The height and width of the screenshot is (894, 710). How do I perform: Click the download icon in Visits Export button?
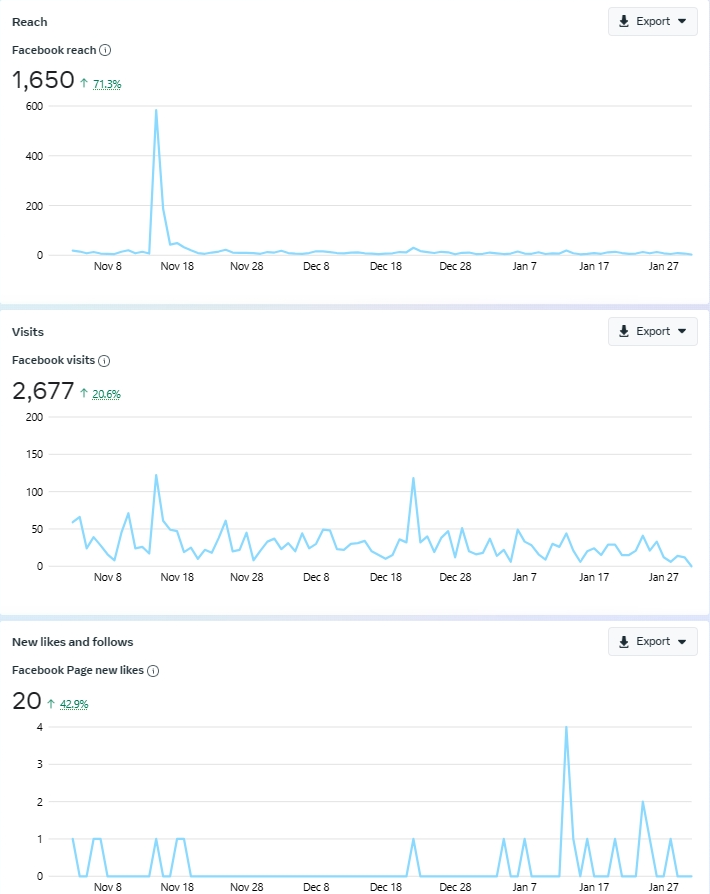pos(624,331)
